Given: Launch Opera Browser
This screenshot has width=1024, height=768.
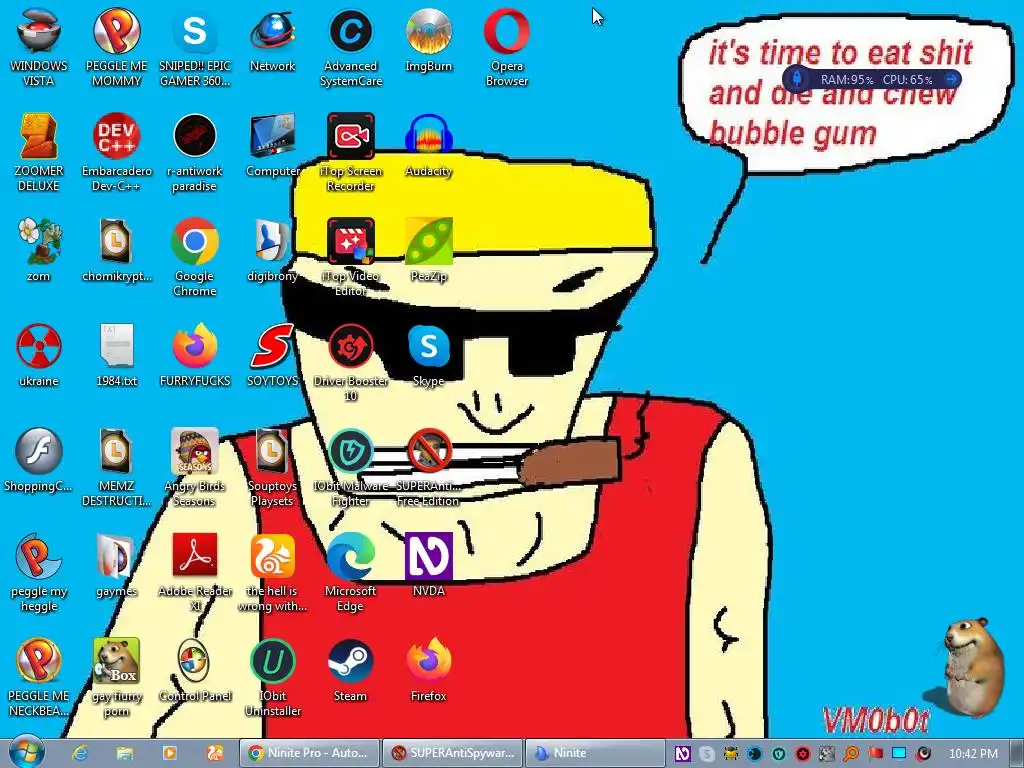Looking at the screenshot, I should coord(507,47).
